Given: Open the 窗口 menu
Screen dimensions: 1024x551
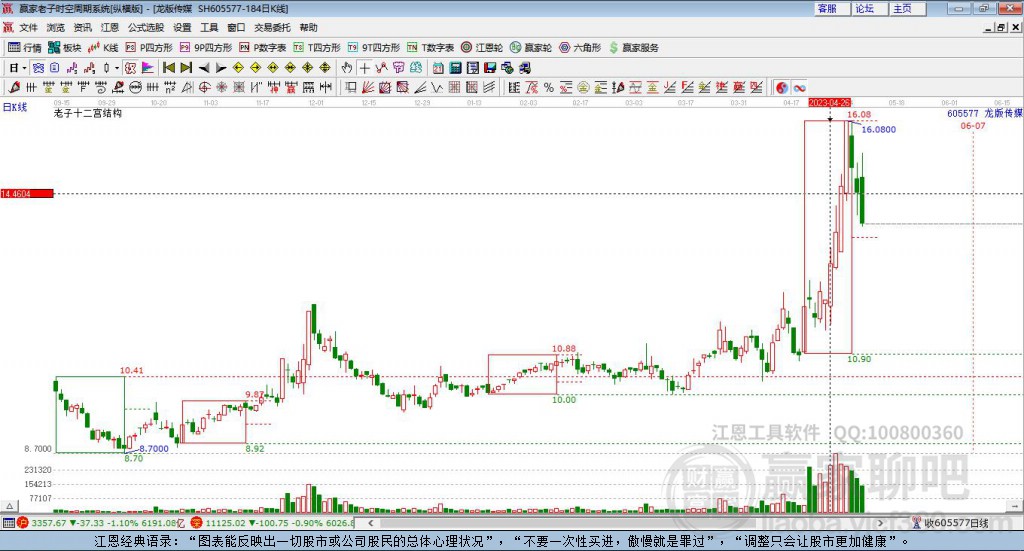Looking at the screenshot, I should point(236,27).
